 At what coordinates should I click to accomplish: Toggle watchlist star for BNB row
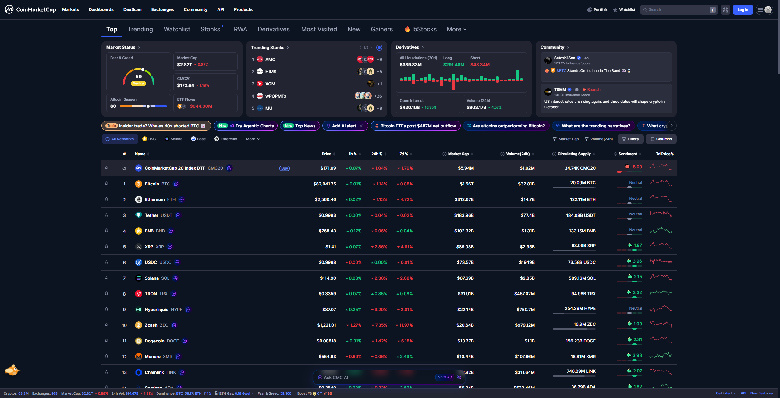click(106, 231)
